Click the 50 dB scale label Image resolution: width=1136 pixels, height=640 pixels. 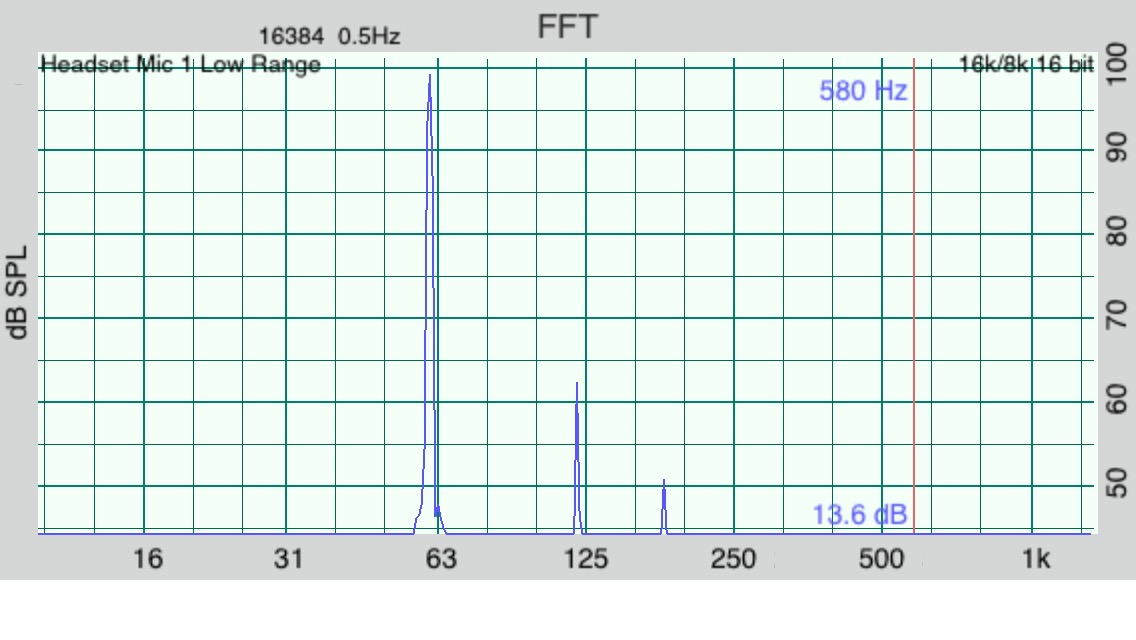1117,483
